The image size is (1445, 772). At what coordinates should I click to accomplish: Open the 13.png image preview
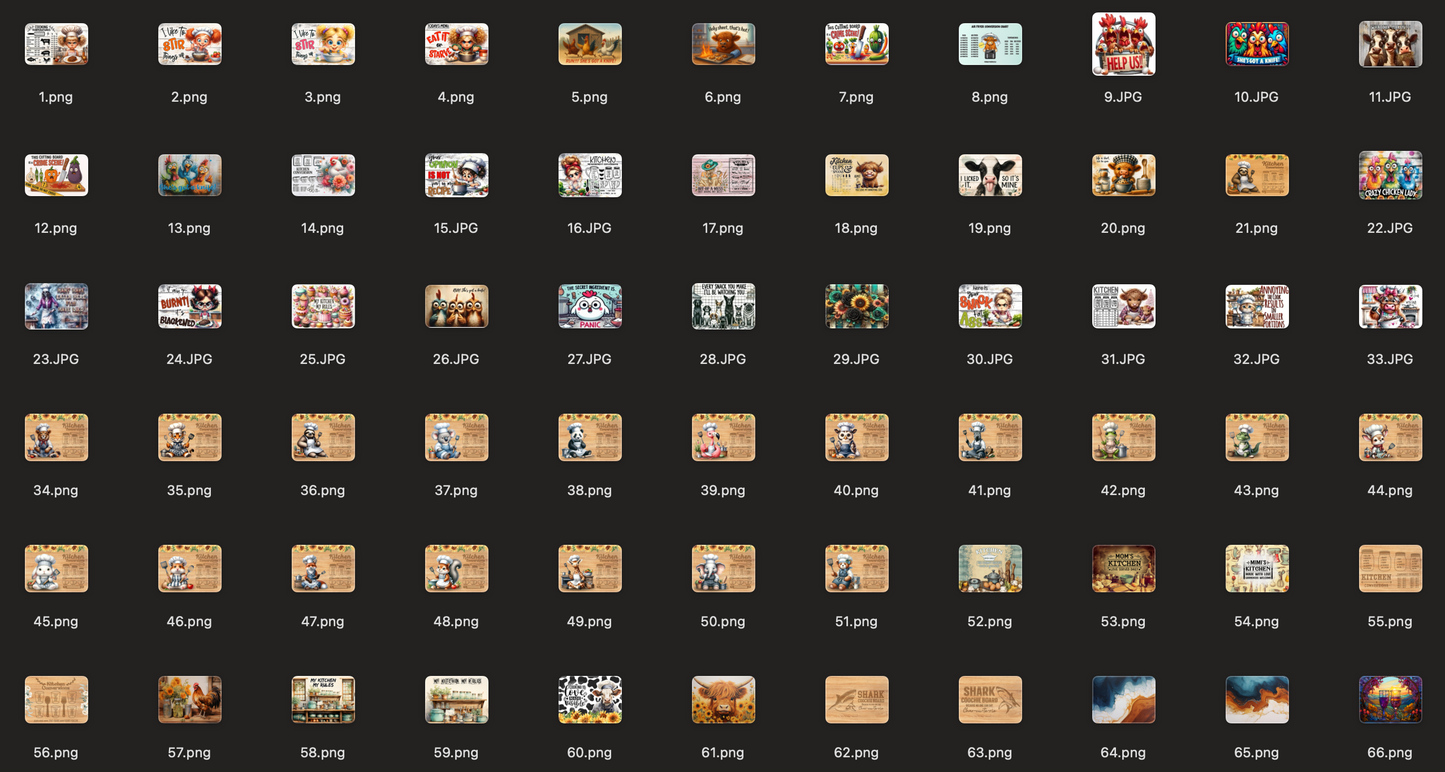(x=189, y=175)
